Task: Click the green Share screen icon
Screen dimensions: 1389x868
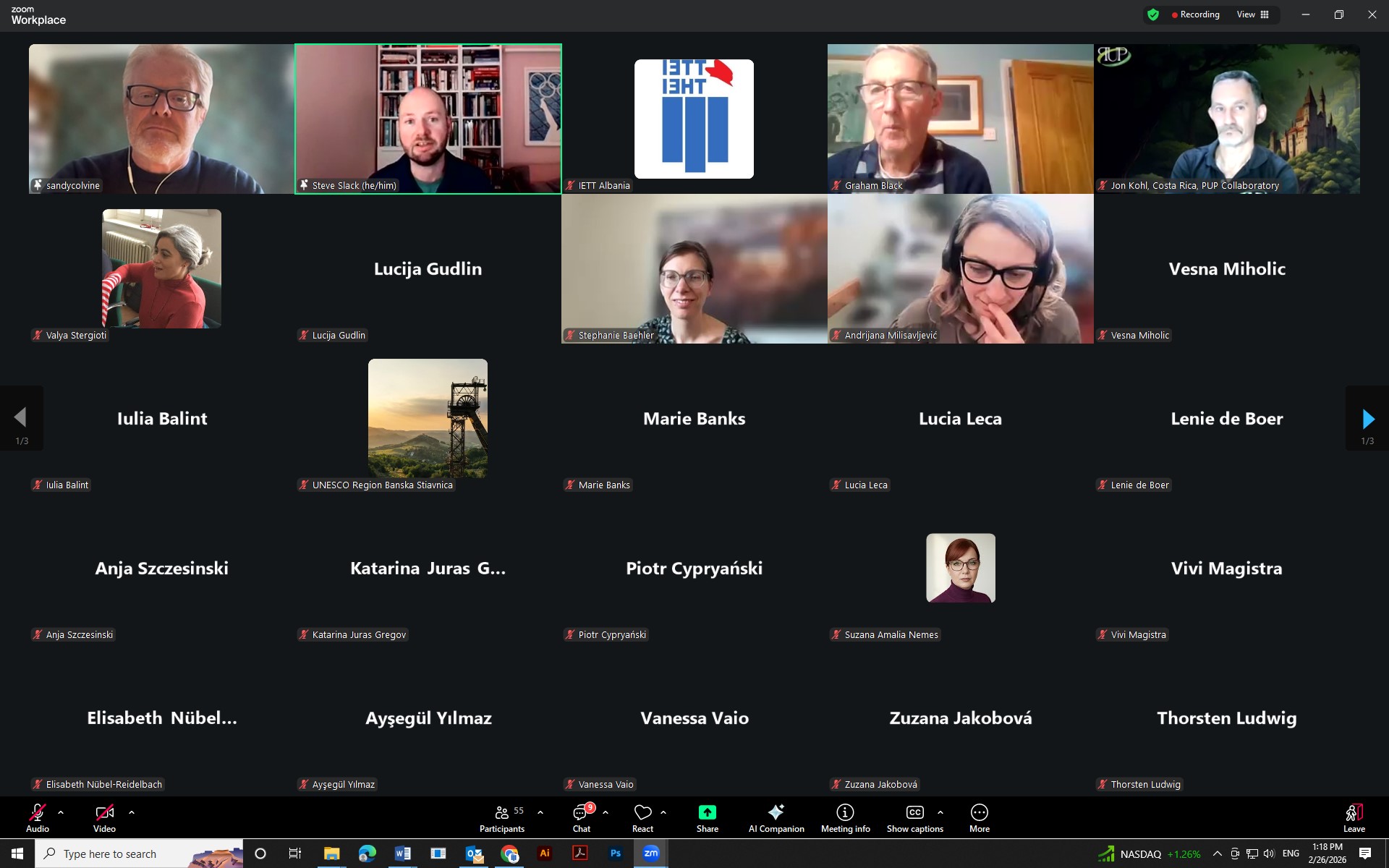Action: tap(707, 813)
